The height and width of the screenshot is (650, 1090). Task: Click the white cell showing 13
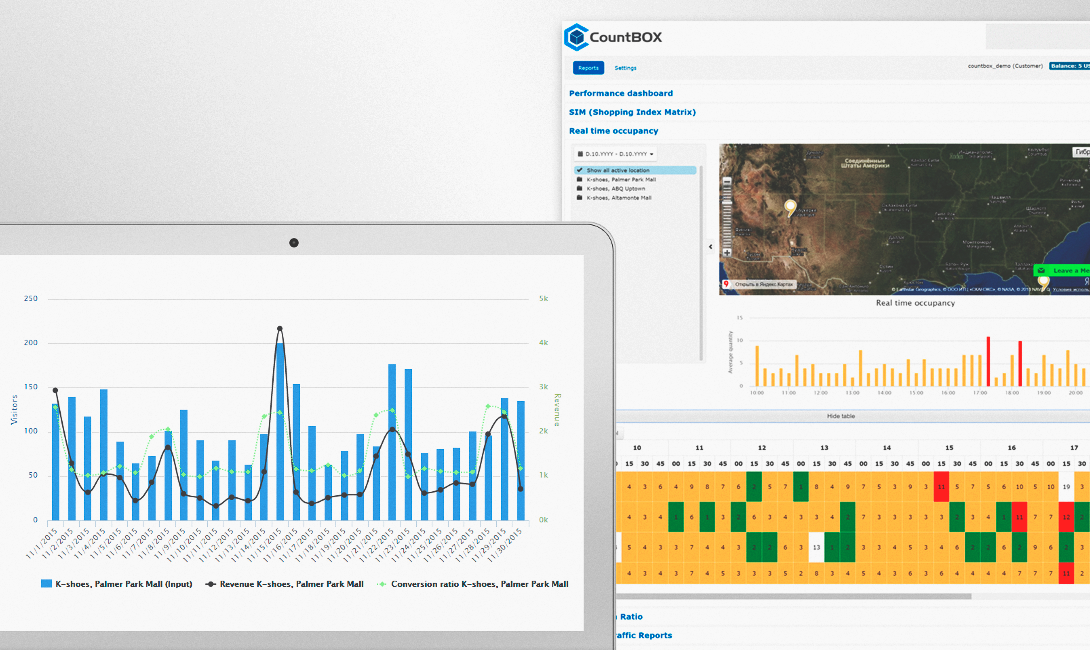point(817,547)
